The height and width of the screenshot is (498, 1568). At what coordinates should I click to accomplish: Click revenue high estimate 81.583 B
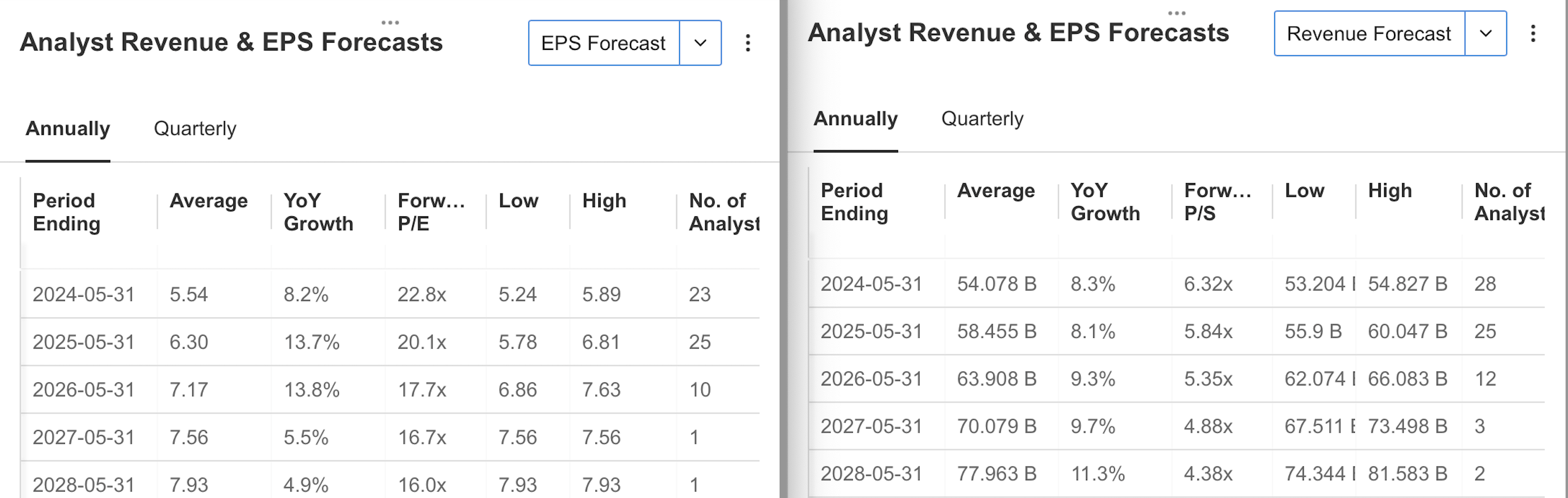click(1408, 474)
